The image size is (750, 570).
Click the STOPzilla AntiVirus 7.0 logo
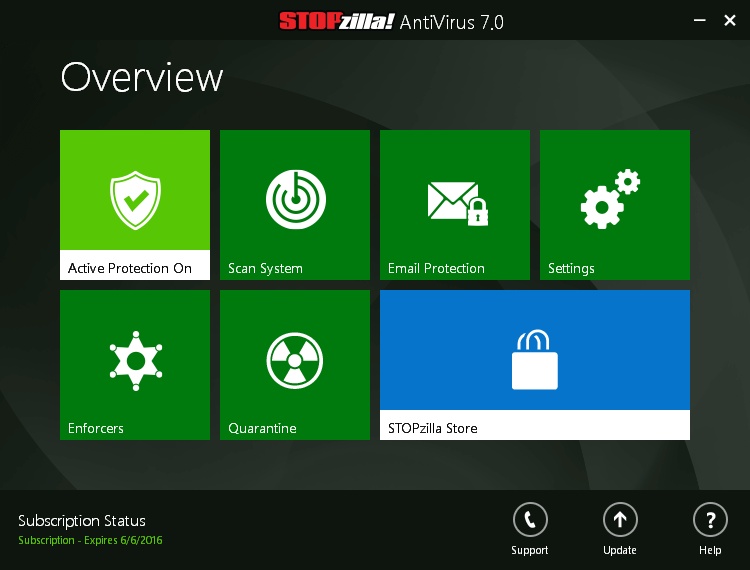pyautogui.click(x=391, y=22)
